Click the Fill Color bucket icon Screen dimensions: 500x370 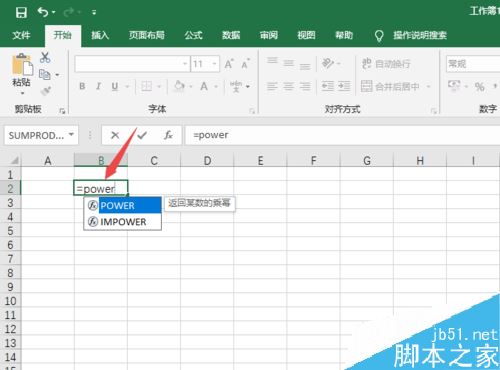180,86
